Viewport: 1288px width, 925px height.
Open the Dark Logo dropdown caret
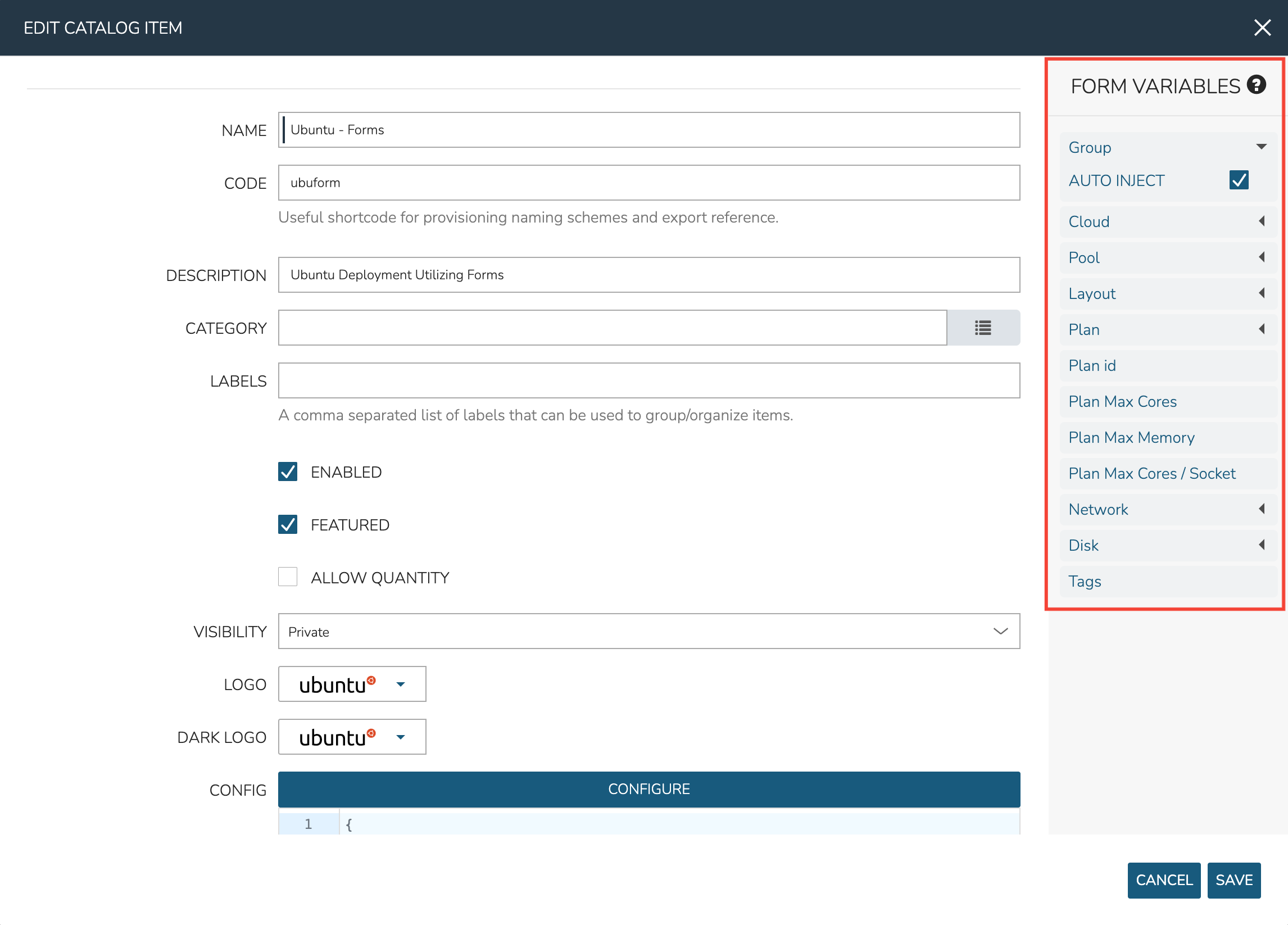401,737
